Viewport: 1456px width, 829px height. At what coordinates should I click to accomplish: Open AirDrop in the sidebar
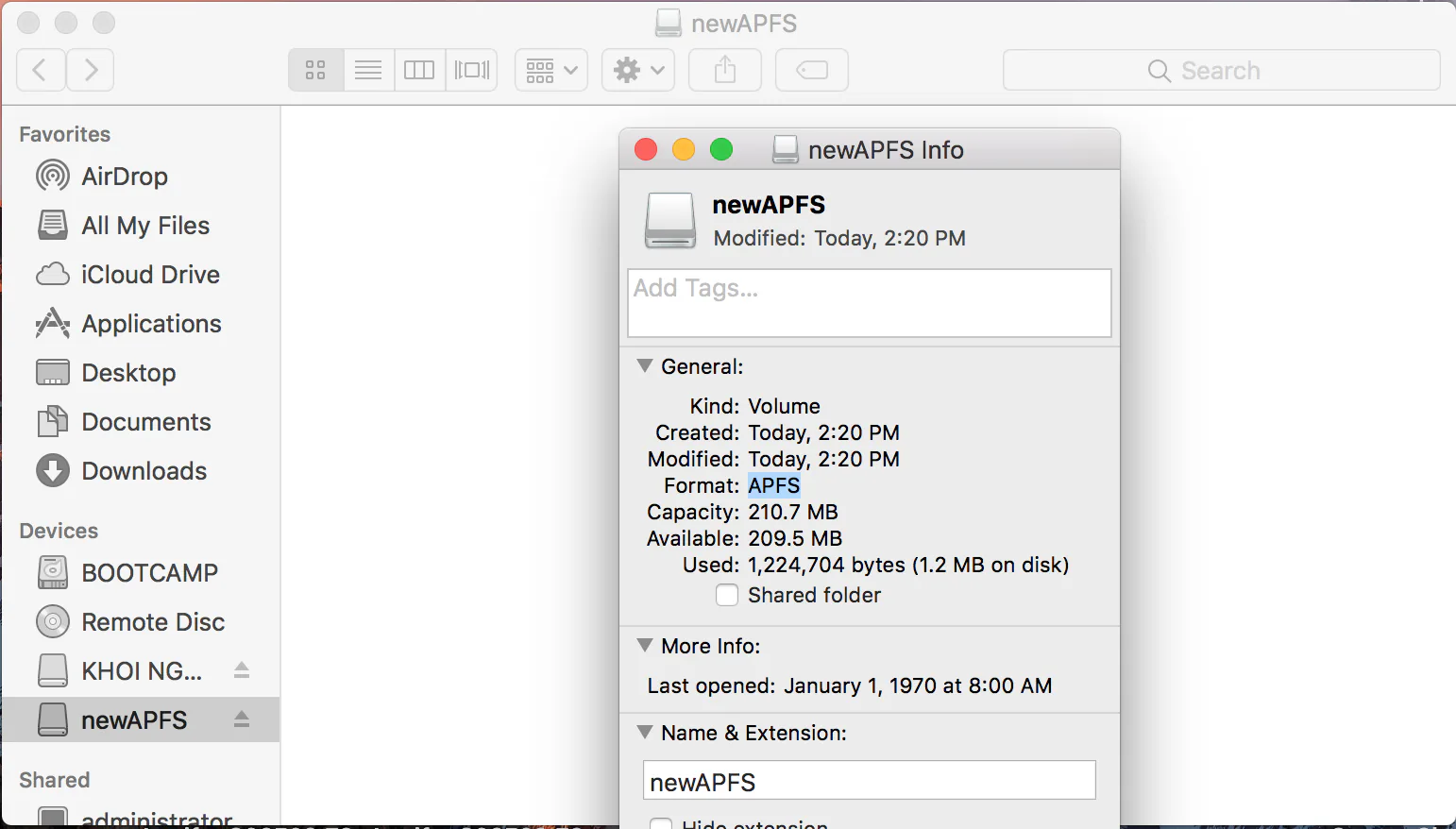point(142,177)
